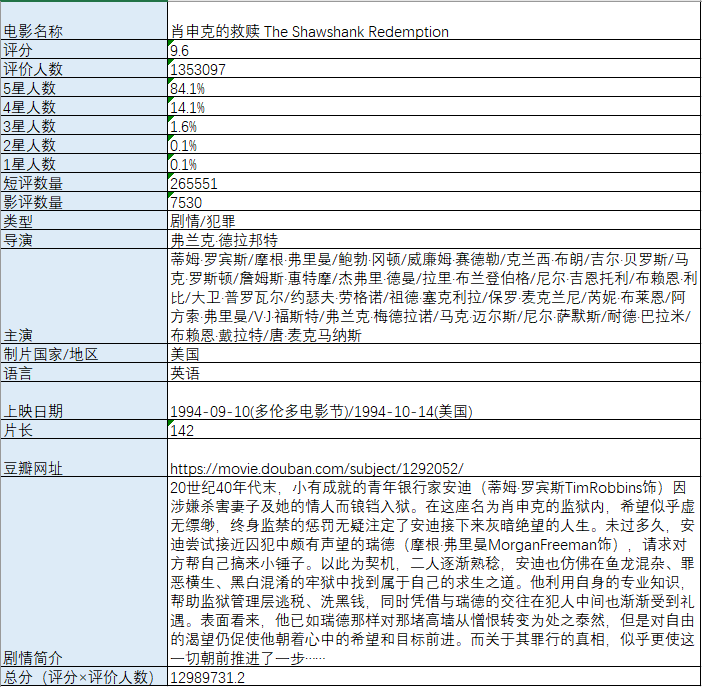Click the 0.1% value in the 2星人数 row
This screenshot has width=702, height=687.
click(x=184, y=146)
